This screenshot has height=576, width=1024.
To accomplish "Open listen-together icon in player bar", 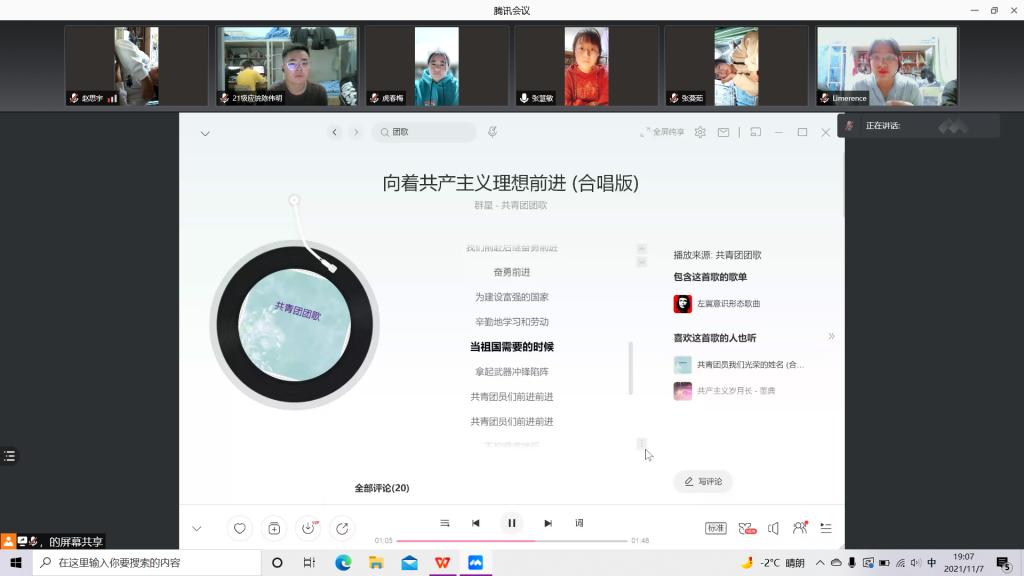I will tap(799, 528).
